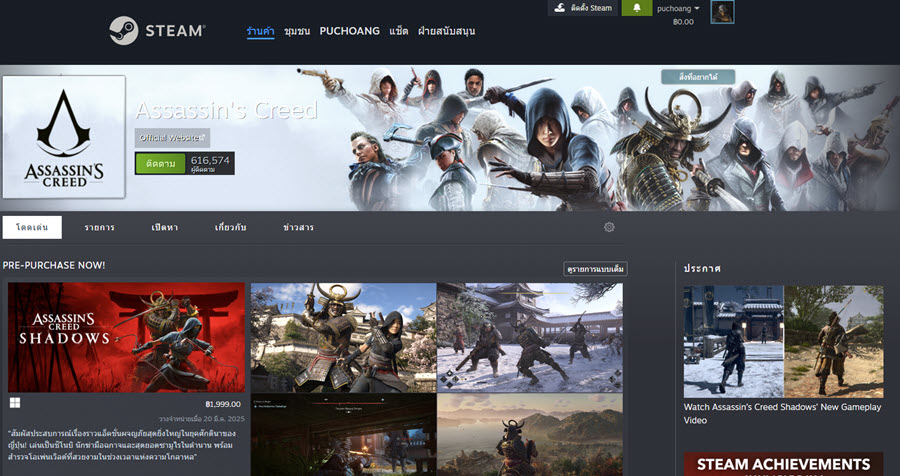Open the dark stealth gameplay screenshot
The image size is (900, 476).
(343, 435)
